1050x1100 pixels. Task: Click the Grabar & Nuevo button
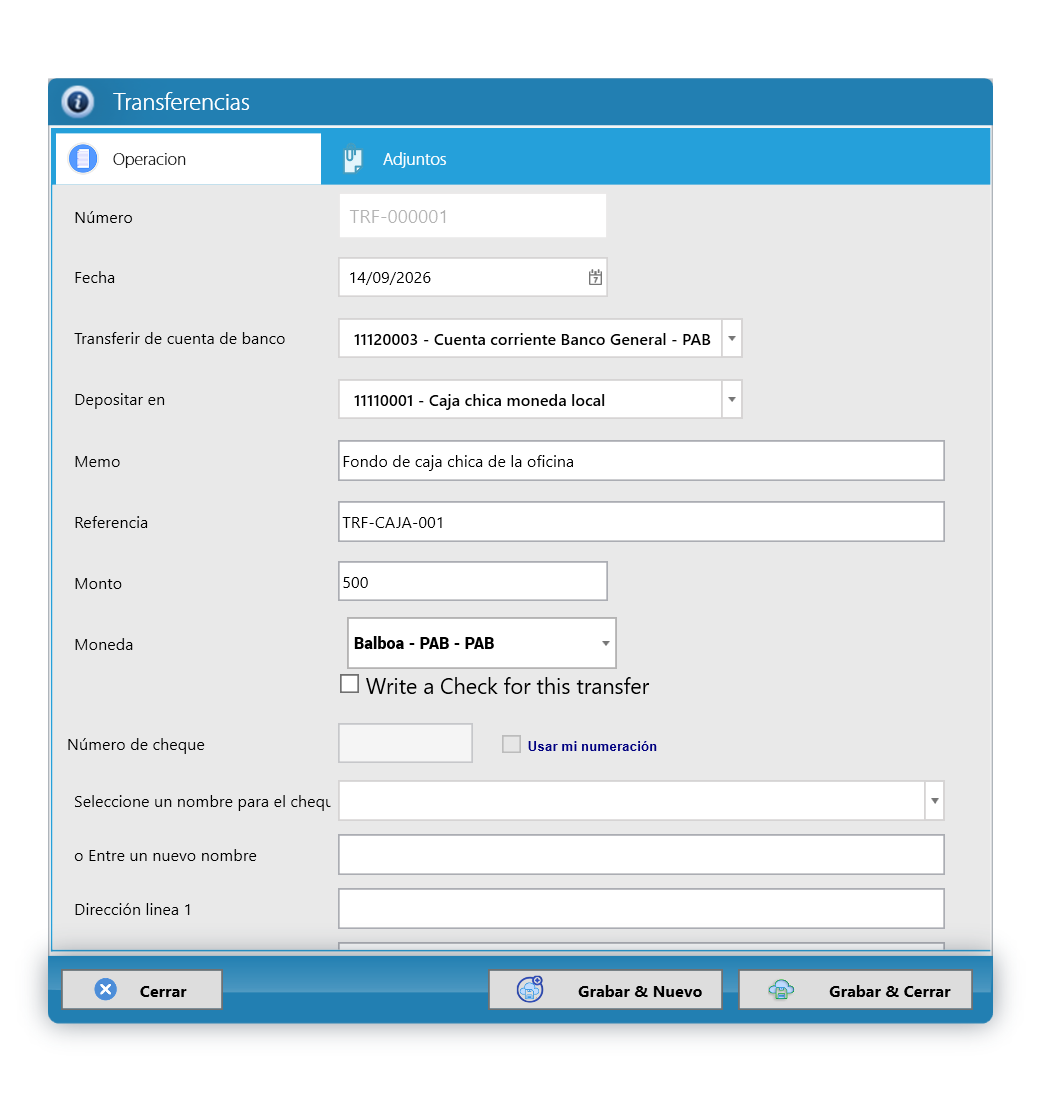tap(605, 990)
